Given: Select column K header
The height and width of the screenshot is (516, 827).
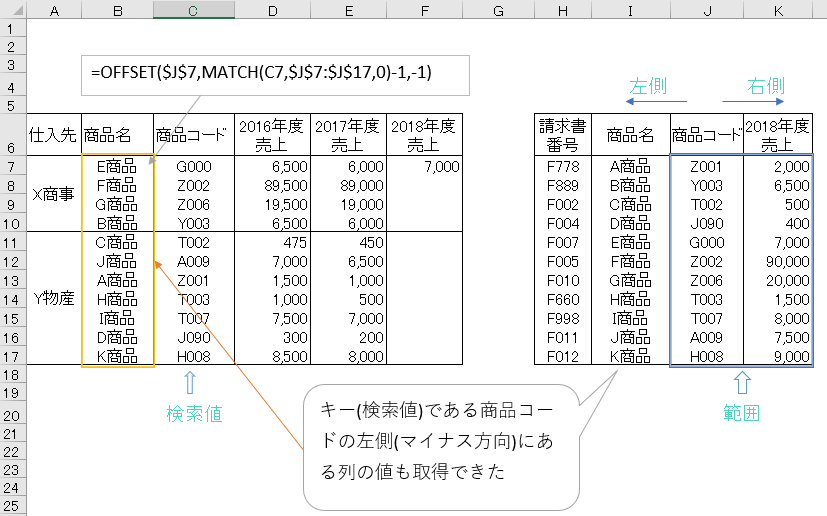Looking at the screenshot, I should (x=778, y=9).
